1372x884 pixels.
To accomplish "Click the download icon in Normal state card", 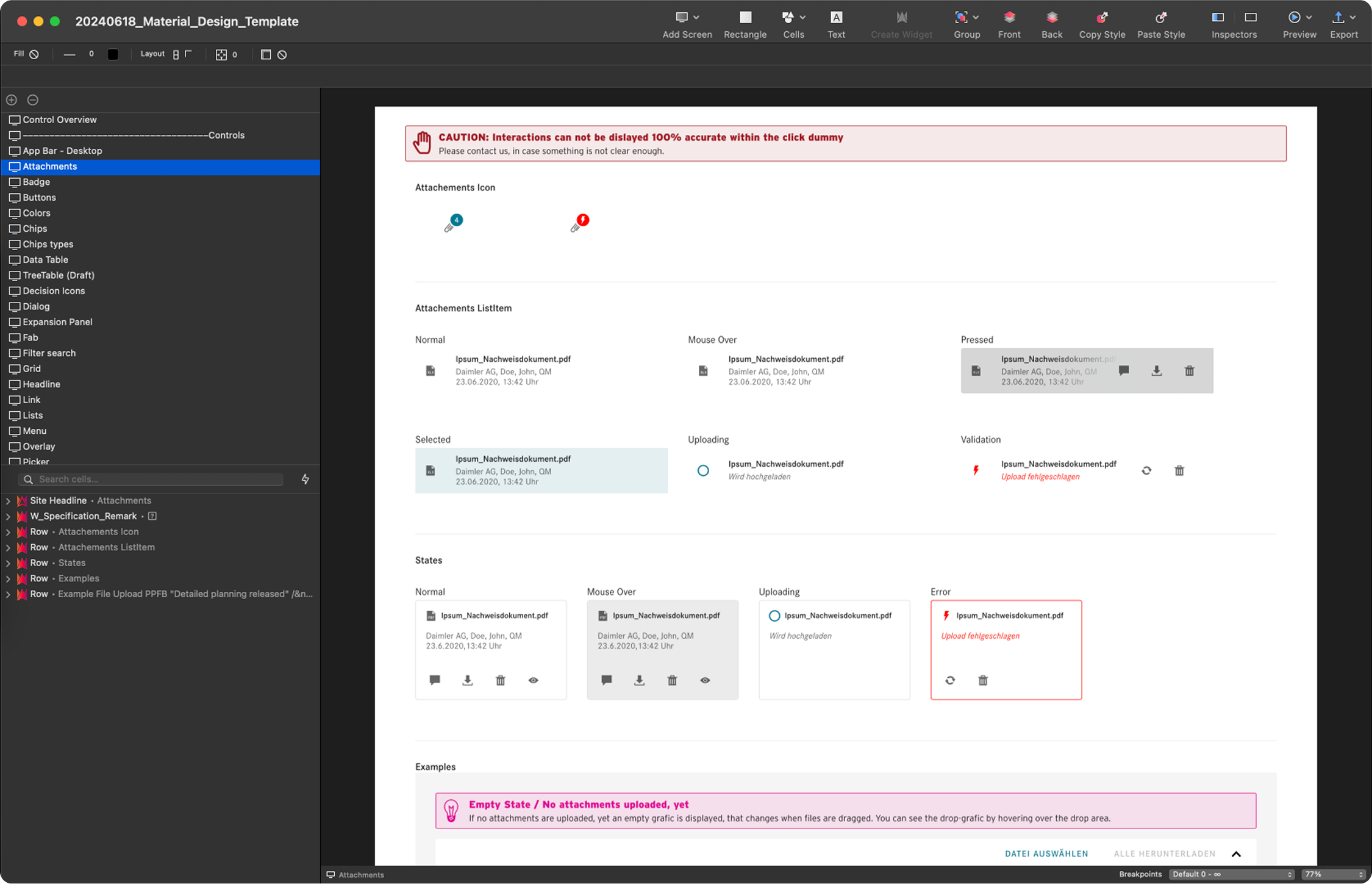I will click(x=468, y=680).
